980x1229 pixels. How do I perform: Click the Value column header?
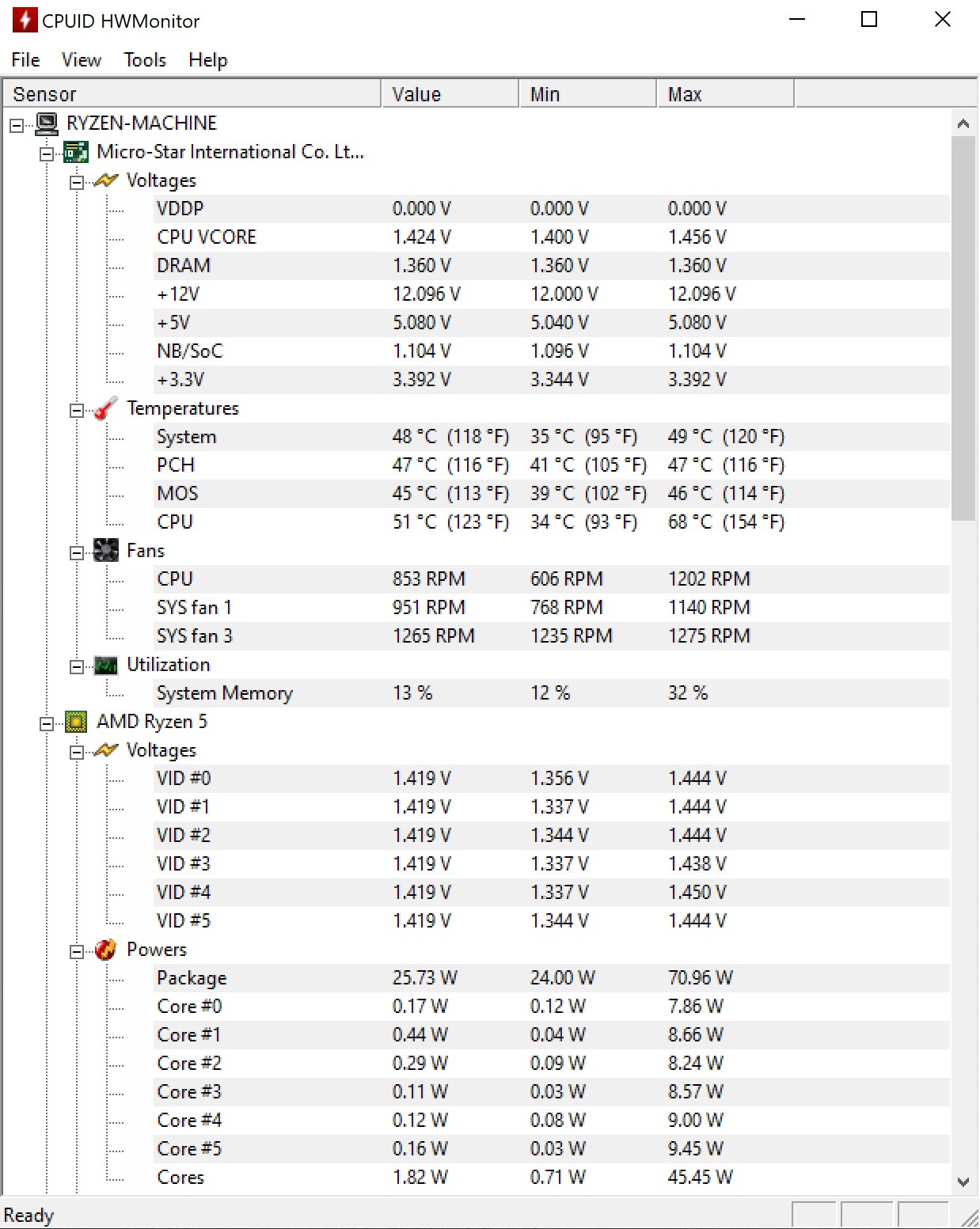point(450,94)
